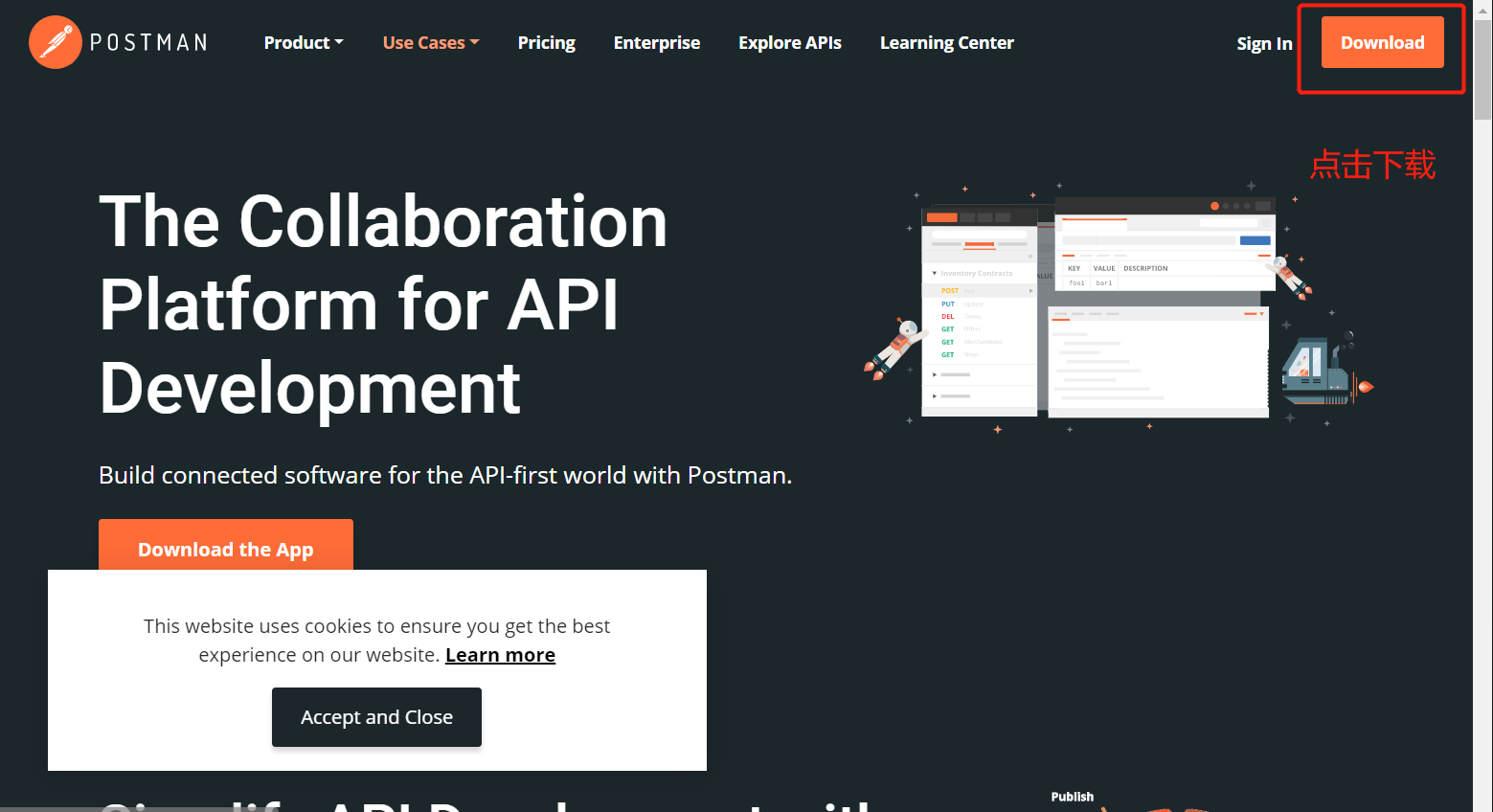
Task: Click the scrollbar up arrow
Action: point(1482,9)
